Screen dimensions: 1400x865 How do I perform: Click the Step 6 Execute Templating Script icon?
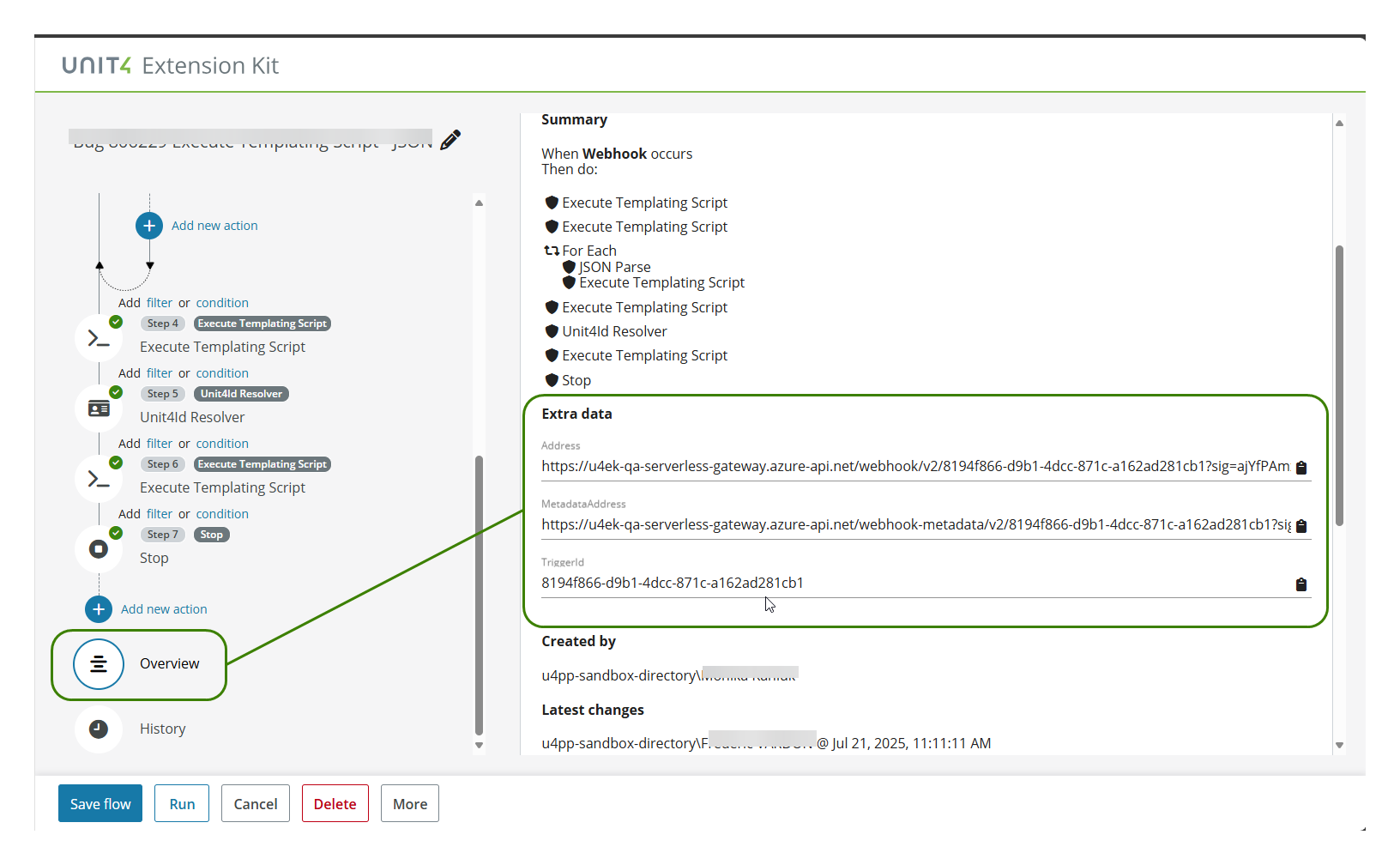[x=99, y=478]
